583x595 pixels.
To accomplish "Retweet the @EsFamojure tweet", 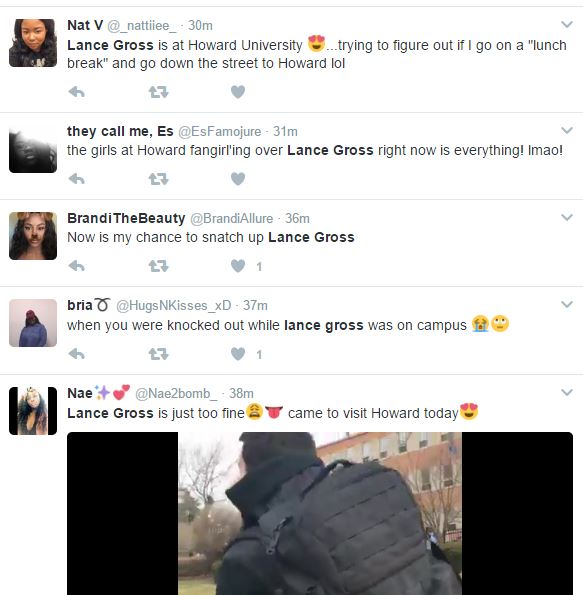I will (158, 179).
